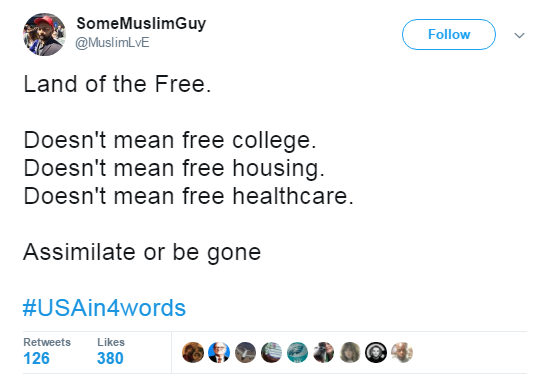
Task: Open the airplane avatar profile
Action: click(x=245, y=352)
